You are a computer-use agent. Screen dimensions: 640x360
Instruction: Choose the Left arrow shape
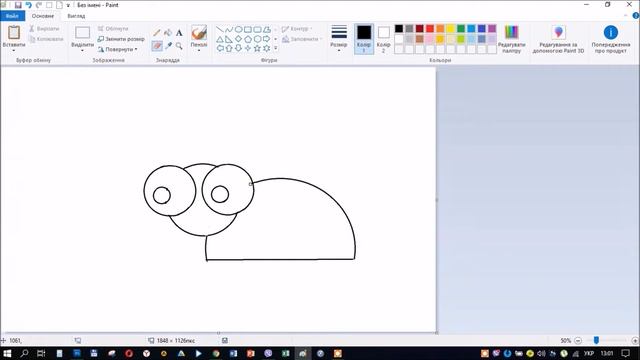coord(220,48)
